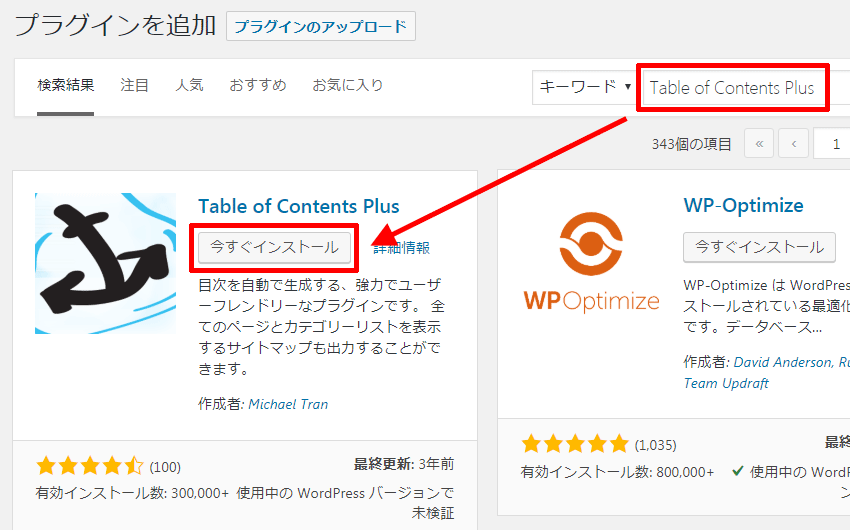Go to previous results page arrow
The height and width of the screenshot is (530, 850).
[793, 144]
